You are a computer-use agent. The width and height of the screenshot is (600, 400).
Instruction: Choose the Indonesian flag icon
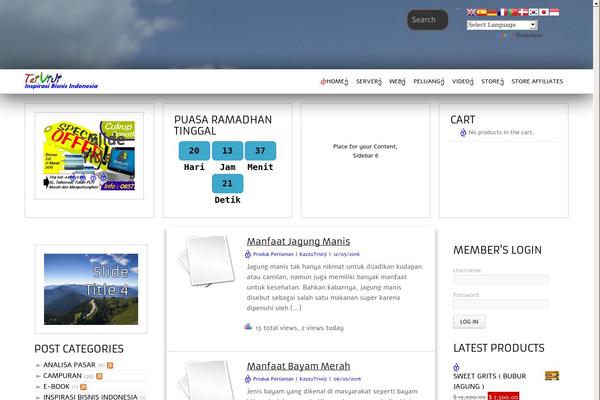(x=554, y=12)
